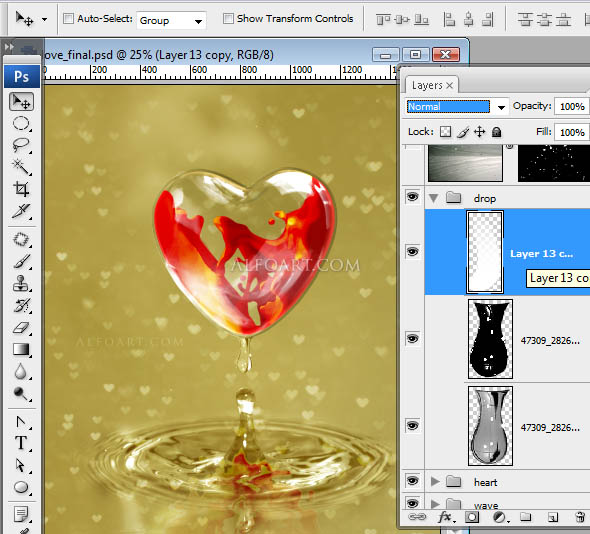Pick the Clone Stamp tool

click(x=21, y=283)
